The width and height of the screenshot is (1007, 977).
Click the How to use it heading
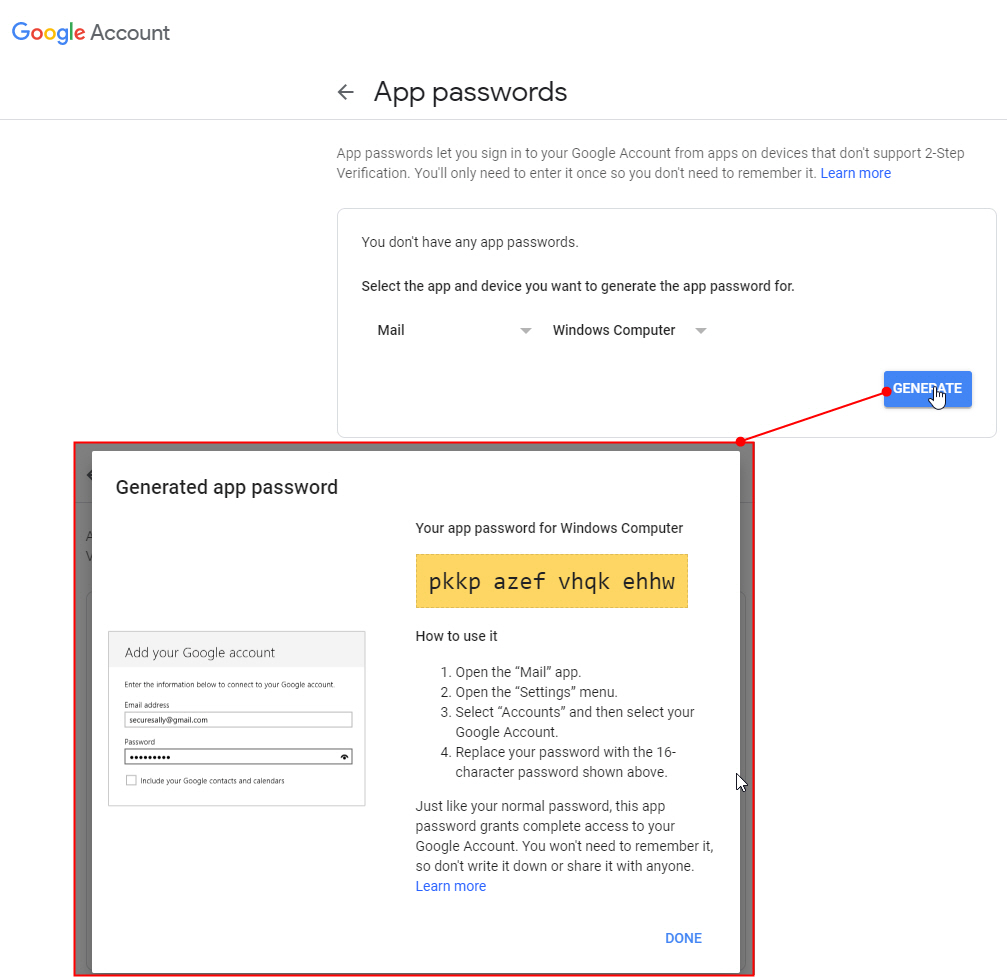coord(456,636)
